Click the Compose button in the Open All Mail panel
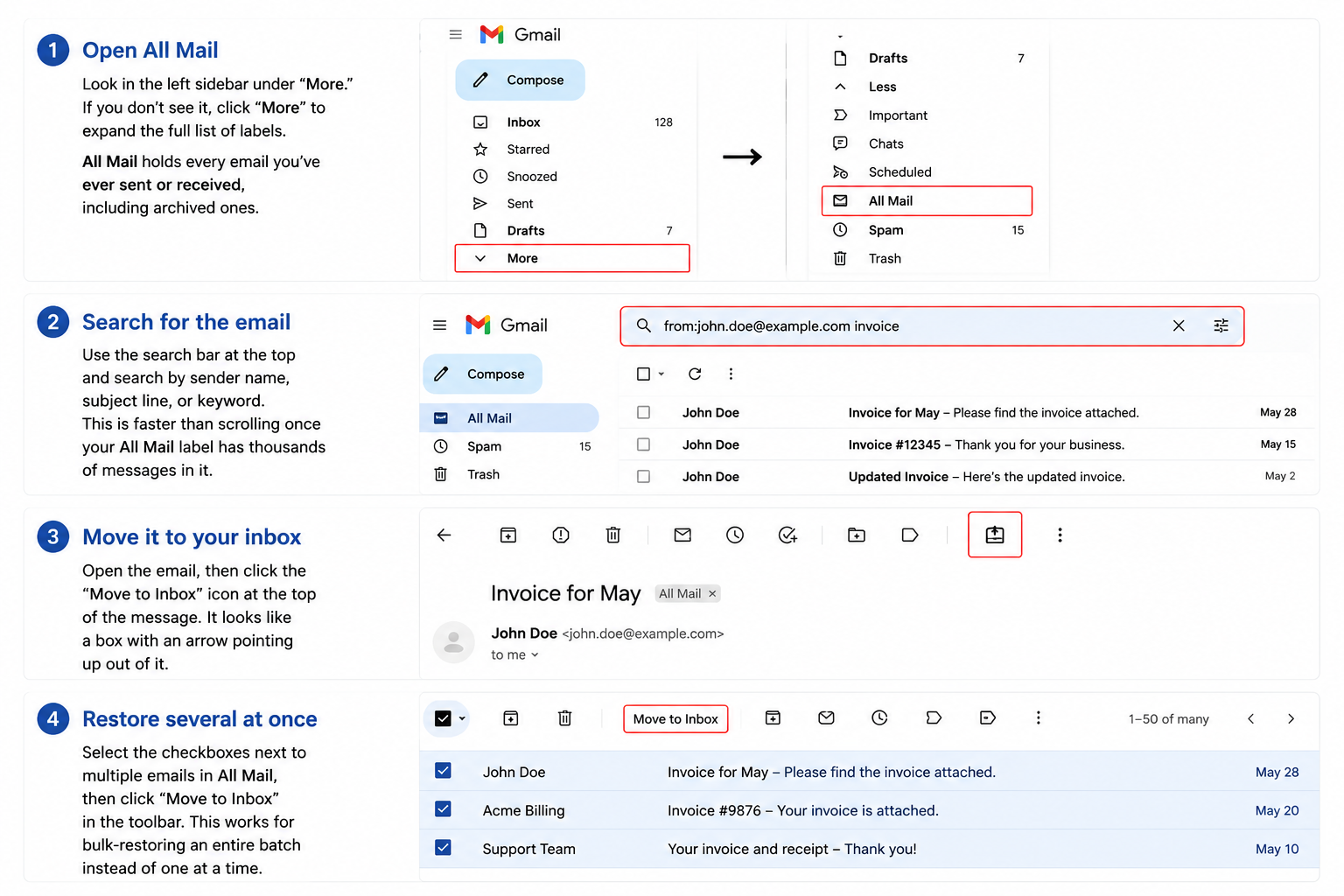The height and width of the screenshot is (896, 1344). coord(520,80)
